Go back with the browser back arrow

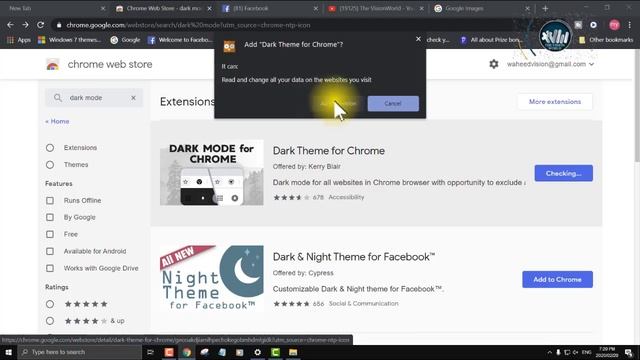[x=10, y=25]
